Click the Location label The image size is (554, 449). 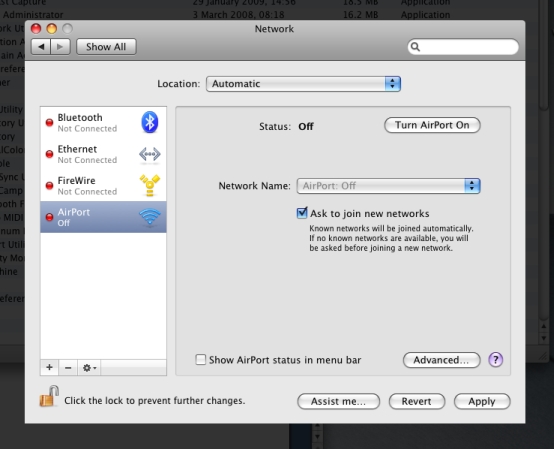(x=178, y=84)
